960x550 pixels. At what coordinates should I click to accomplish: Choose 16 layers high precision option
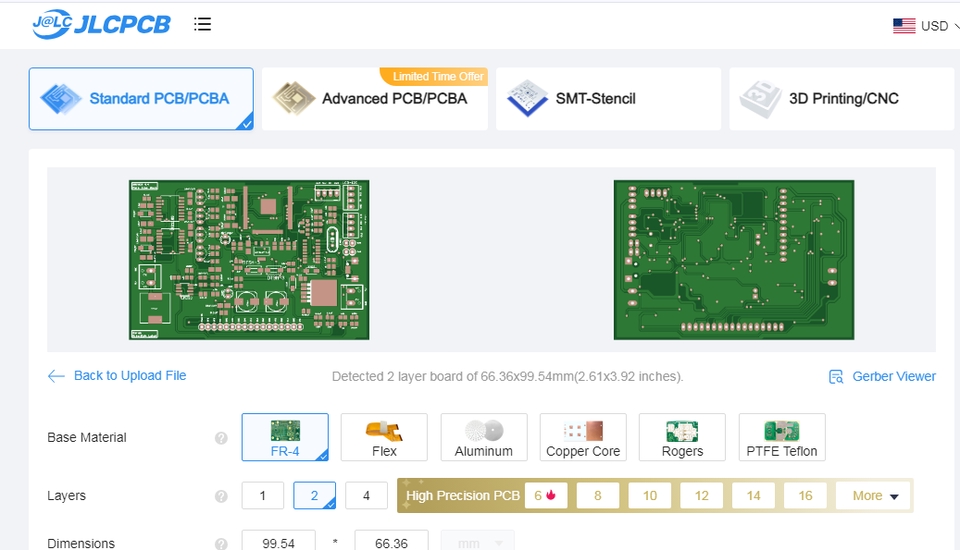[805, 495]
